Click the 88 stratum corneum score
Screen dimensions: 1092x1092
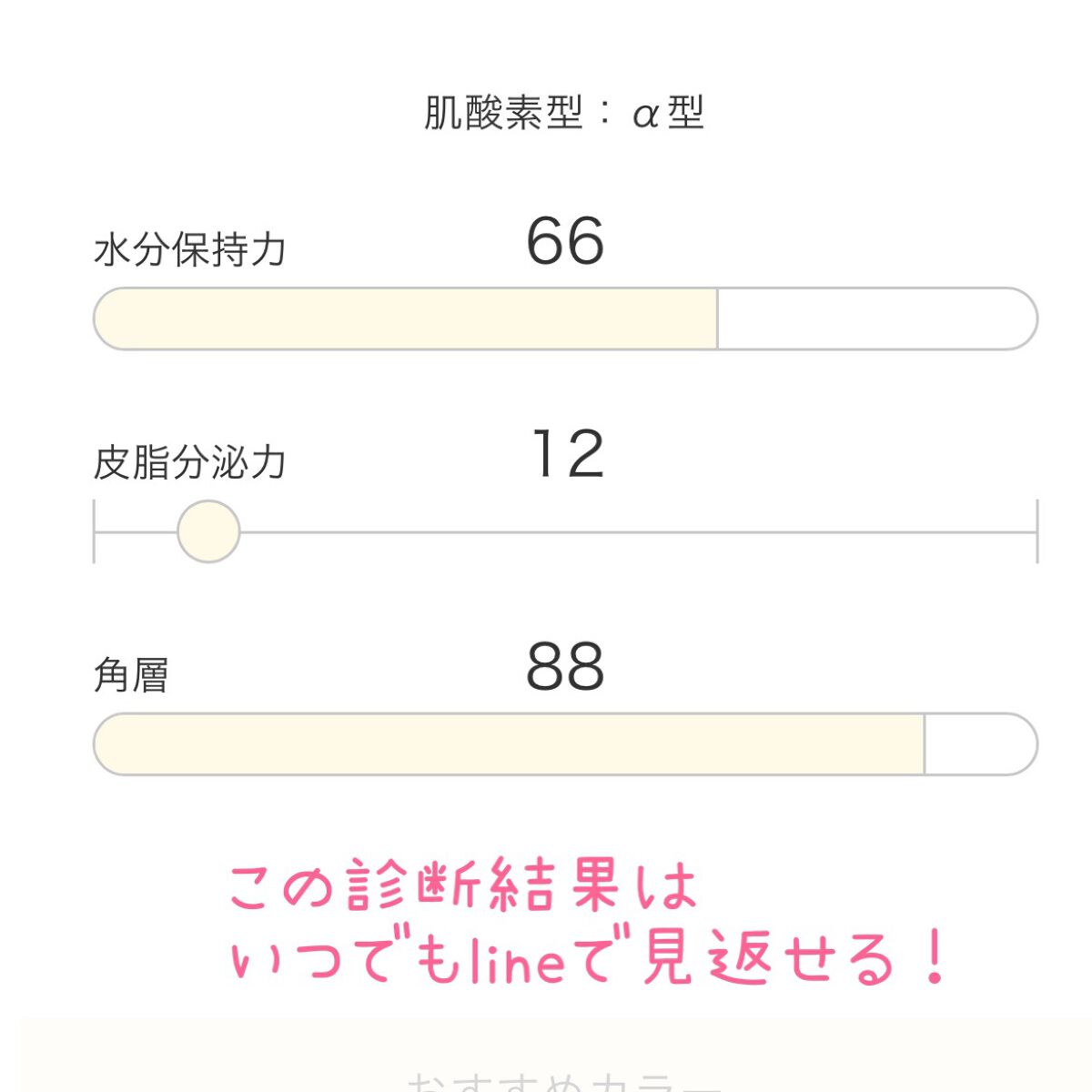565,667
